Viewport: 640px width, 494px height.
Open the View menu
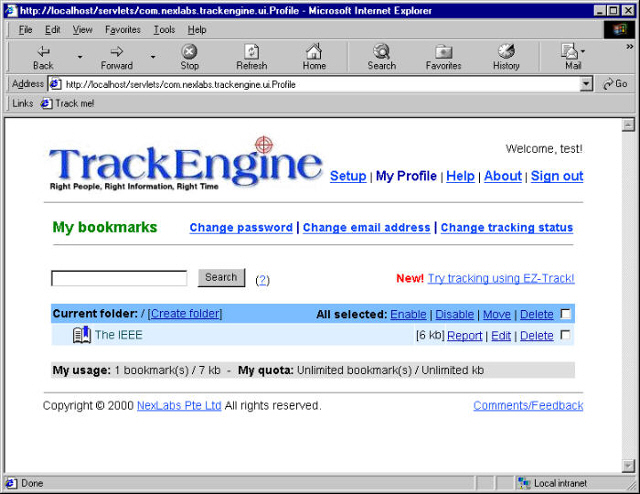[82, 30]
